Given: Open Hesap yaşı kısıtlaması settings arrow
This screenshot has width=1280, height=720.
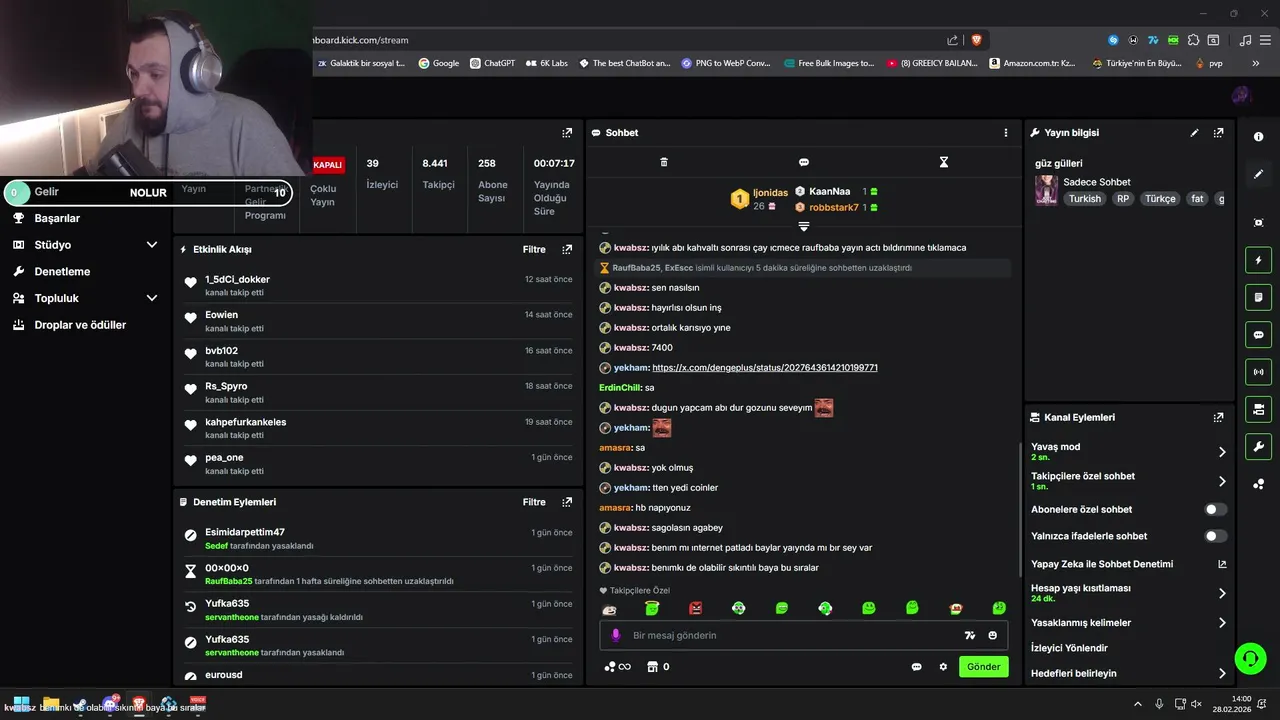Looking at the screenshot, I should tap(1222, 593).
